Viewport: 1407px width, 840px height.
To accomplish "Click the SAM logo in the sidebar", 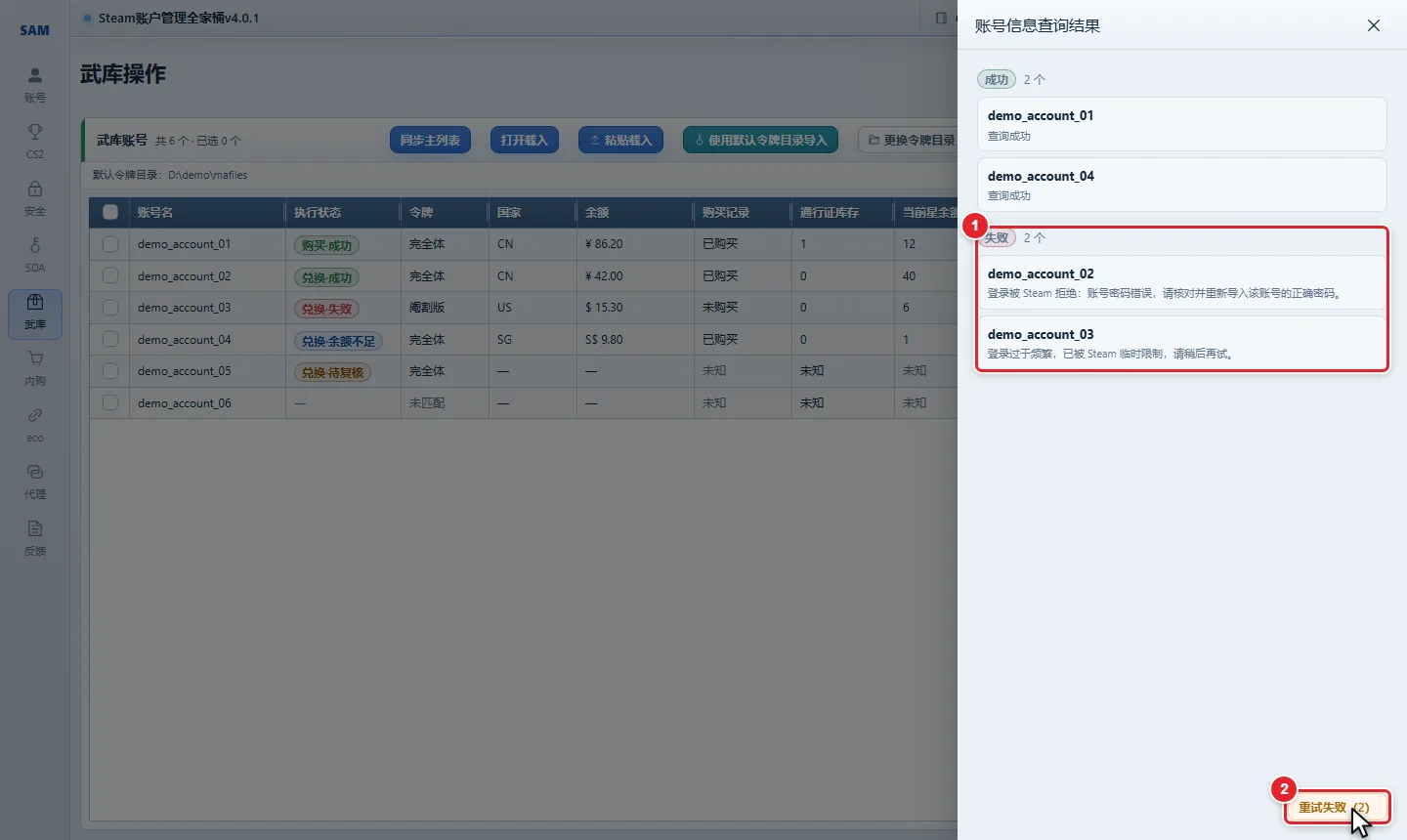I will [x=35, y=30].
